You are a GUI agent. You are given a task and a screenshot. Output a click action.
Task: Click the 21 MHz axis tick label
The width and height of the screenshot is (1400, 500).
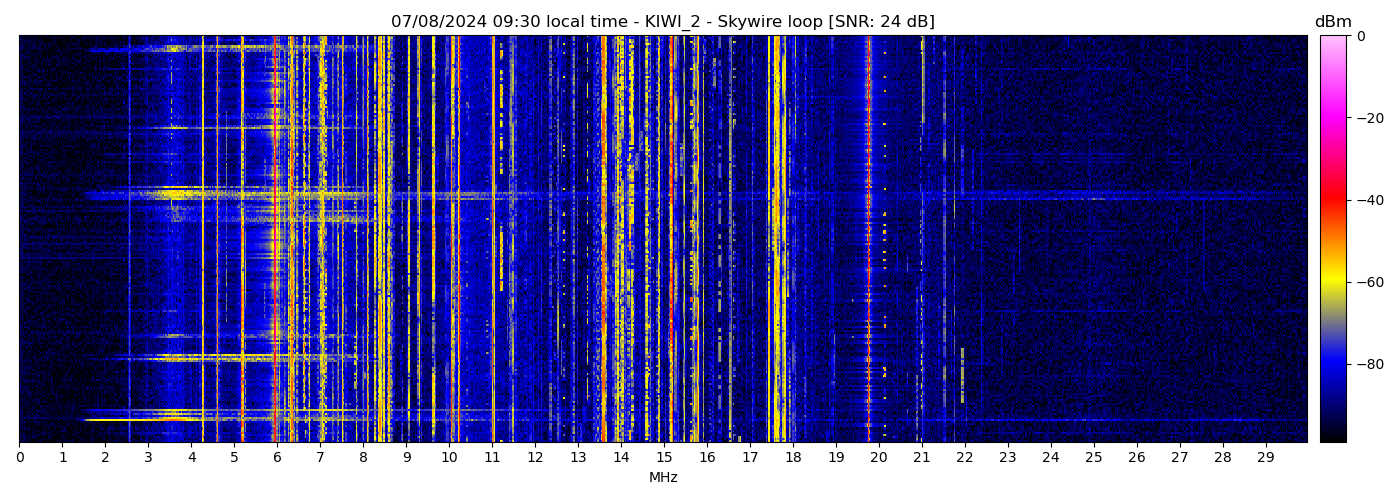point(921,457)
